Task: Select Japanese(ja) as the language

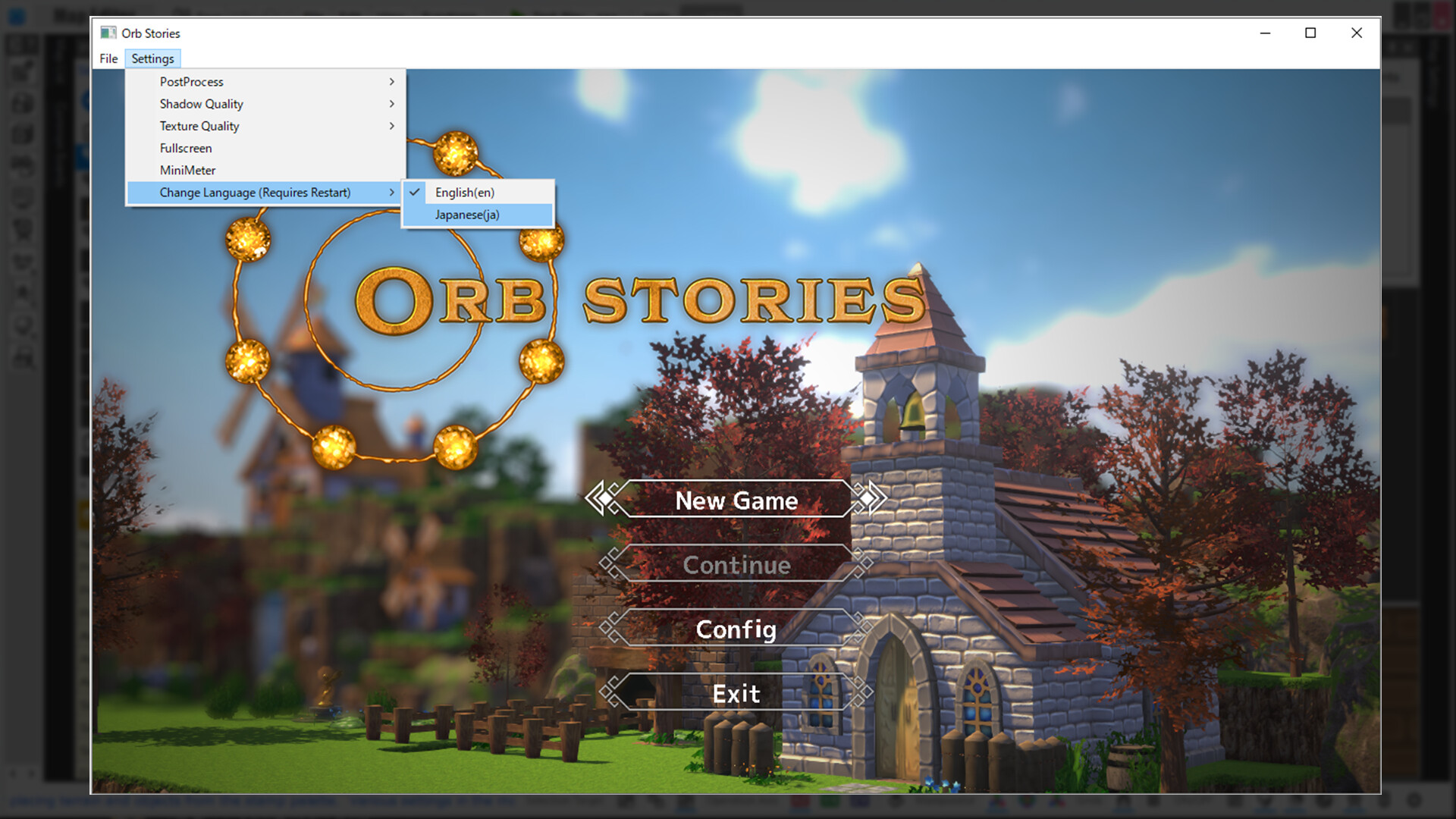Action: 466,215
